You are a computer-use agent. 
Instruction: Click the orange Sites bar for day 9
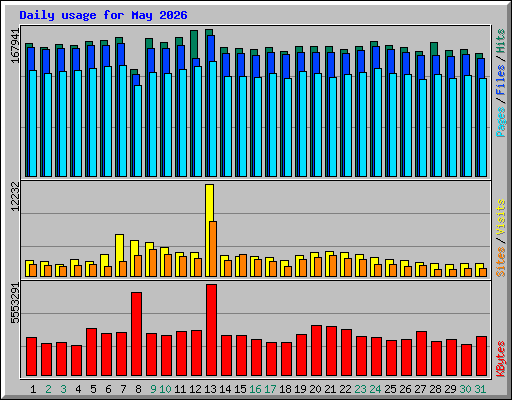click(153, 263)
